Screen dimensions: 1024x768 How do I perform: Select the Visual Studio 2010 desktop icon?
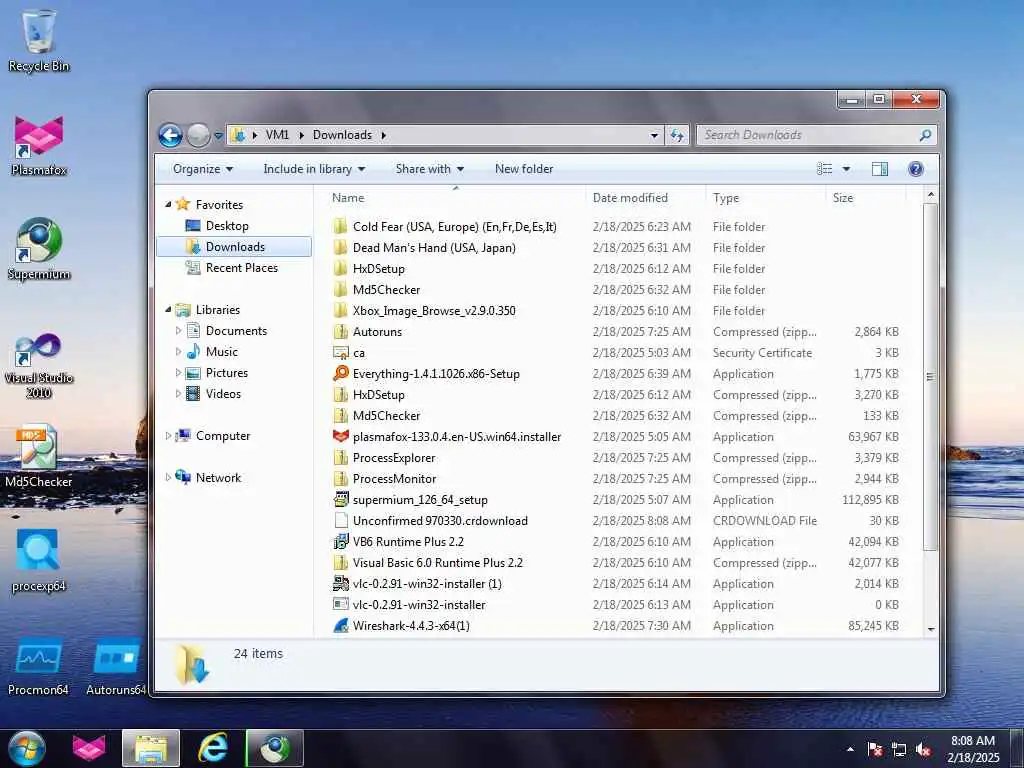point(39,366)
